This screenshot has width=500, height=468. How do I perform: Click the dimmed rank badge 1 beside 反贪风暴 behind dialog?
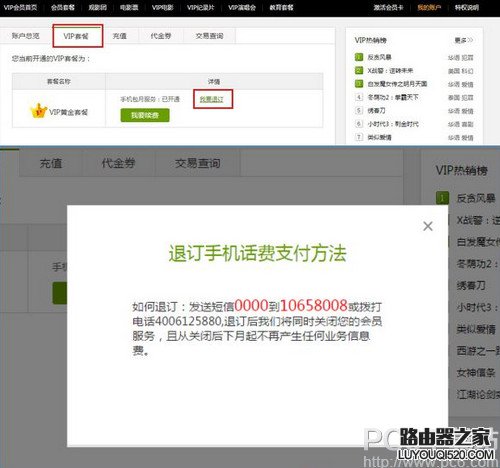(x=442, y=198)
